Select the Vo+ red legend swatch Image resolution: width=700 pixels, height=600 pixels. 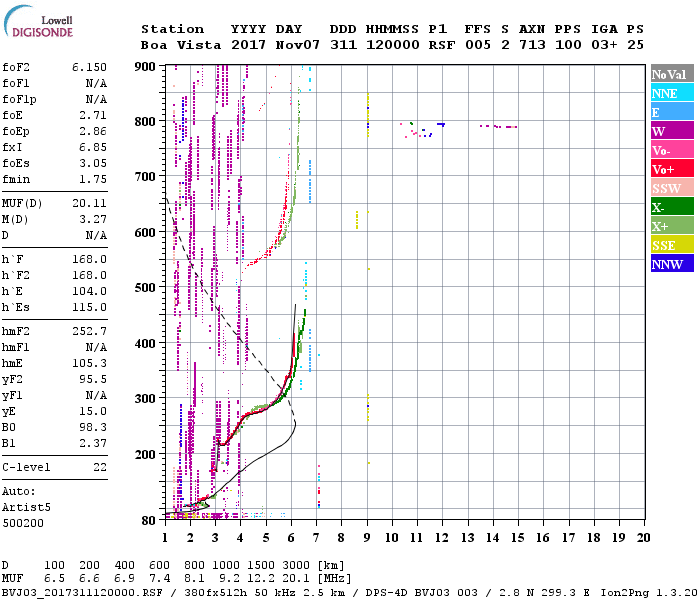coord(672,169)
